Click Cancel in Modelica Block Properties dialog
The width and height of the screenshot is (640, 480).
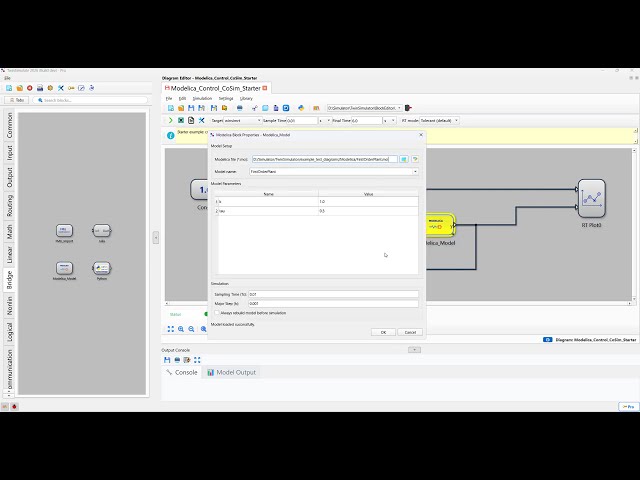point(410,332)
